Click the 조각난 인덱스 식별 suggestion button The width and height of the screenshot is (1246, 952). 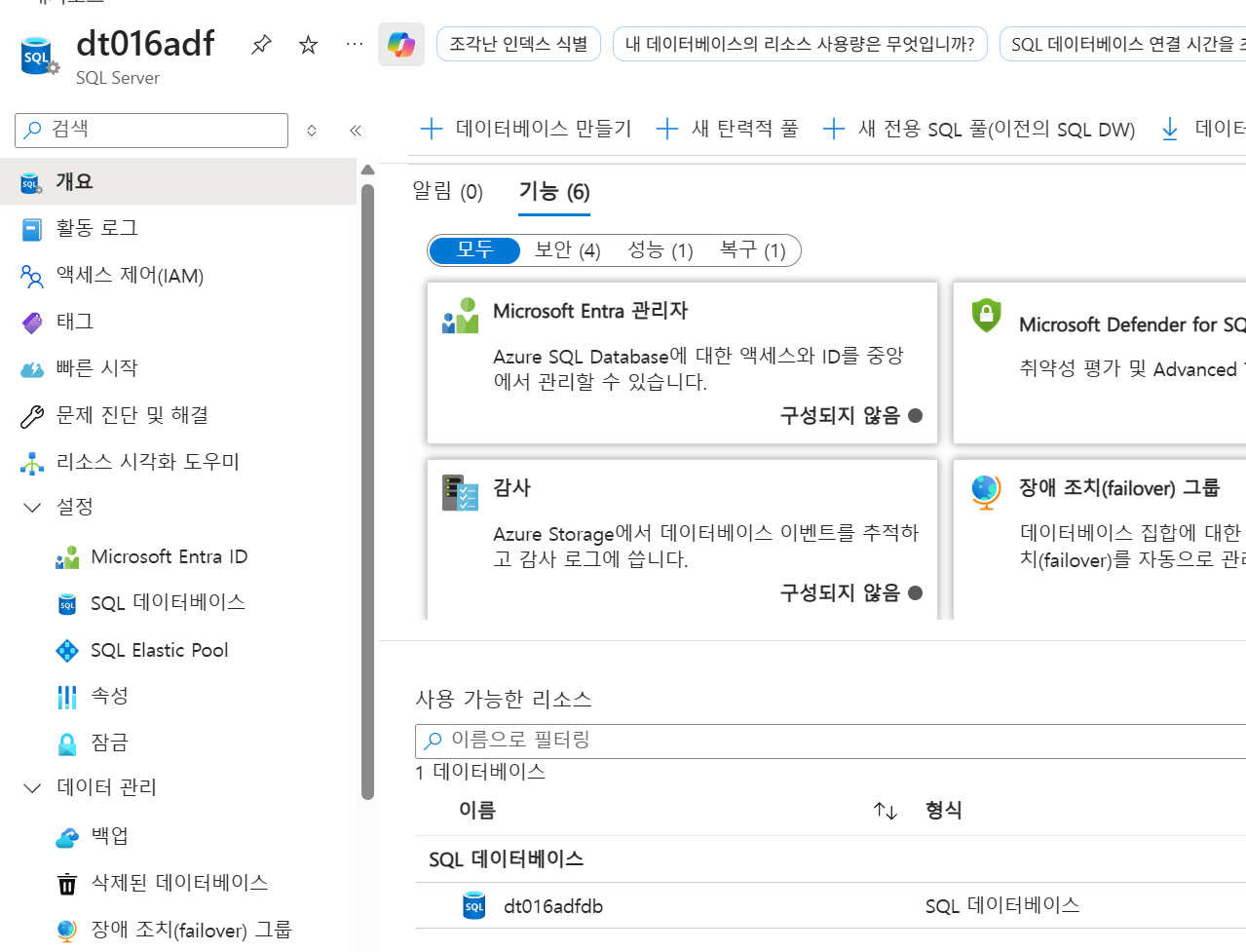click(518, 44)
